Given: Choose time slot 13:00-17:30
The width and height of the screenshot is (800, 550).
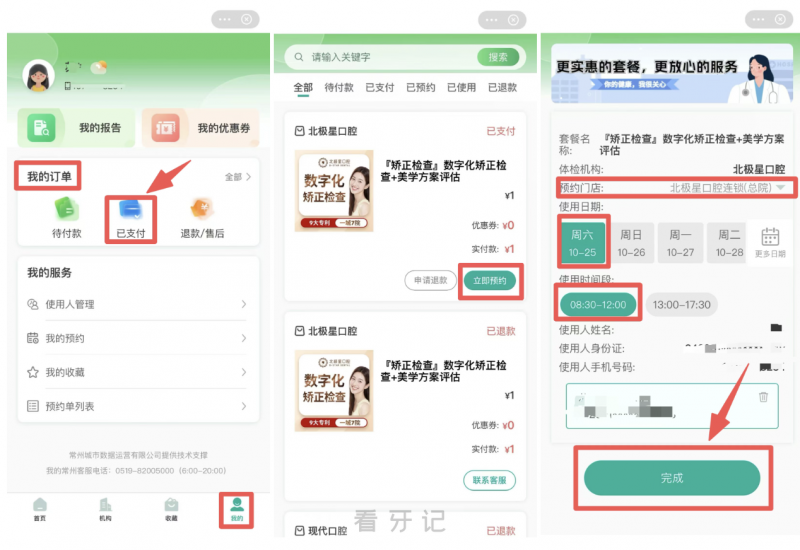Looking at the screenshot, I should coord(681,305).
